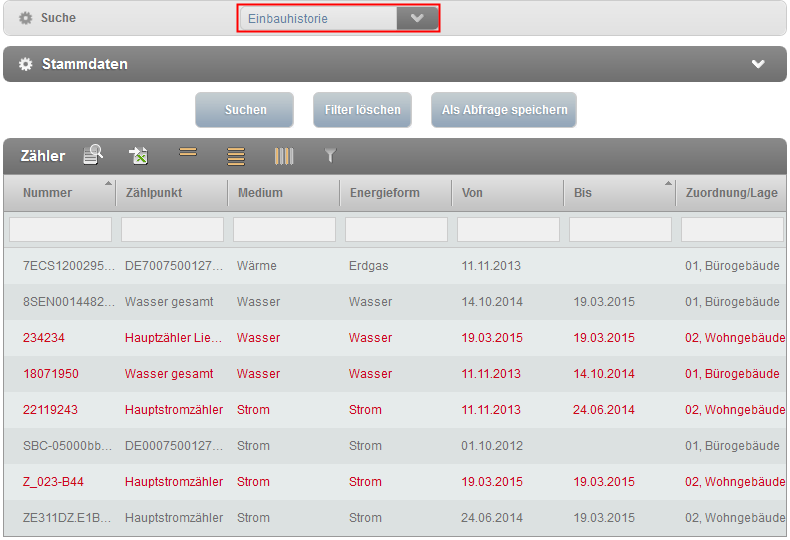Viewport: 790px width, 540px height.
Task: Click the Als Abfrage speichern button
Action: (x=504, y=110)
